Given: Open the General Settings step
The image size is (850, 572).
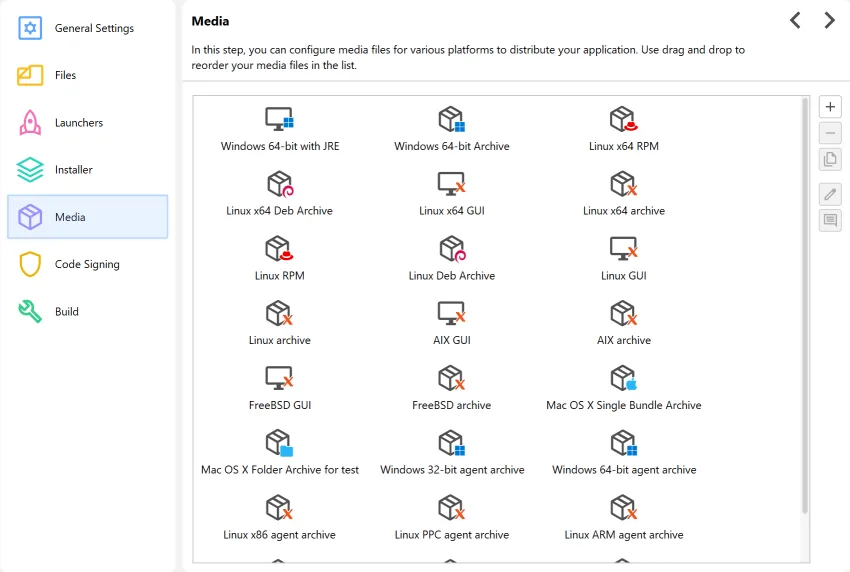Looking at the screenshot, I should pos(87,28).
